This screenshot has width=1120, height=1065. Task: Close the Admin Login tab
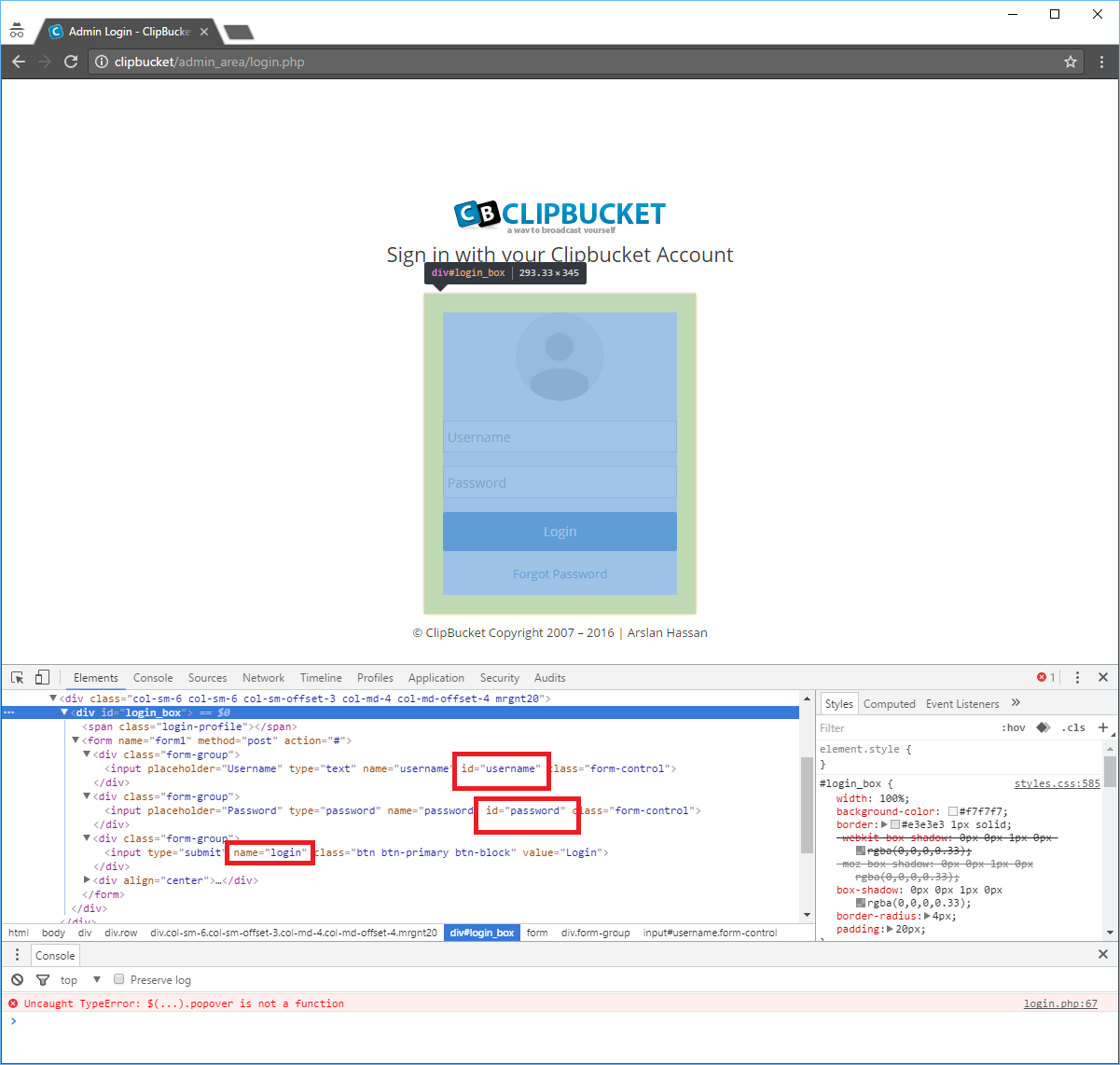(204, 32)
